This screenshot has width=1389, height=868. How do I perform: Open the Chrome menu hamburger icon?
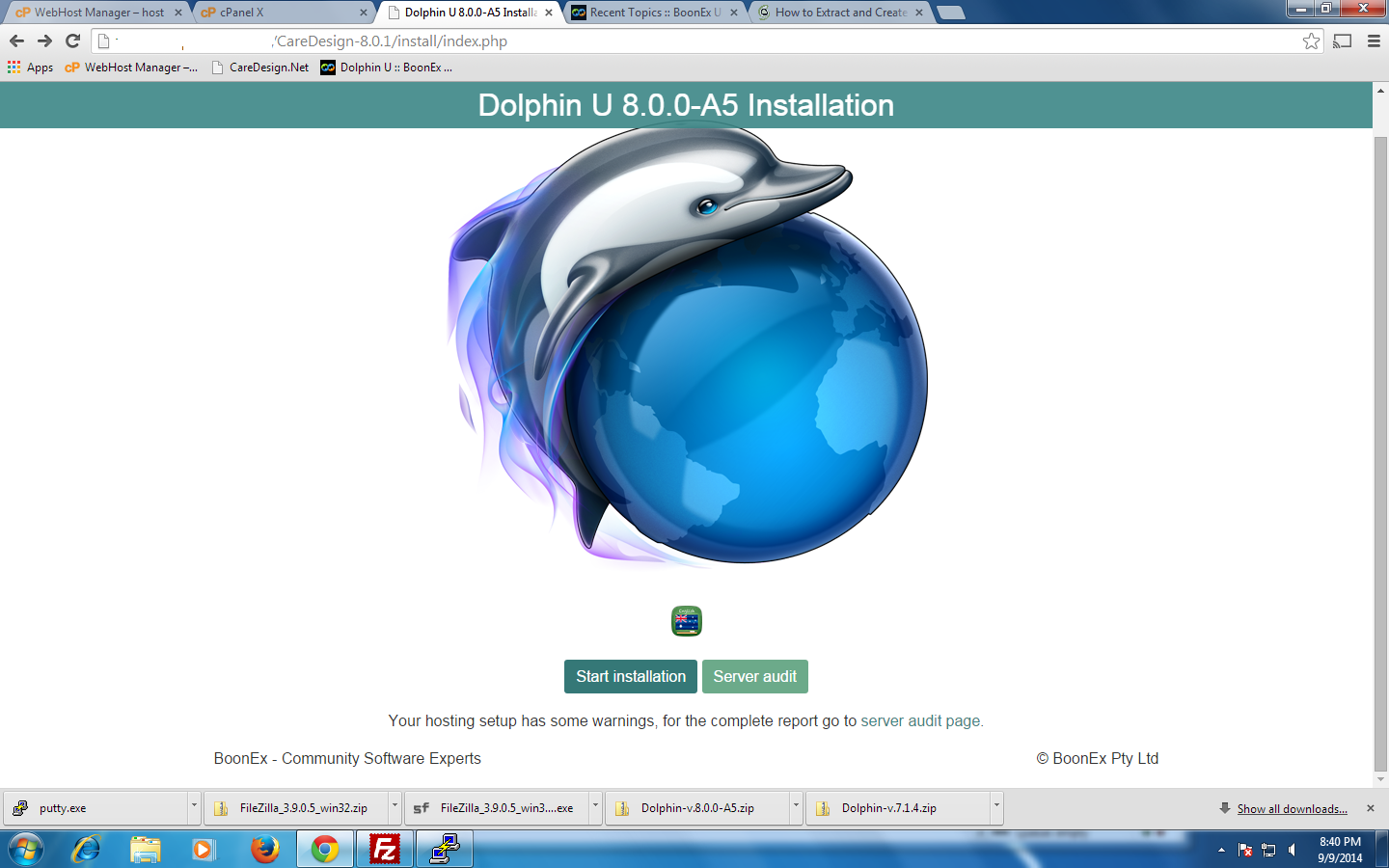1374,41
